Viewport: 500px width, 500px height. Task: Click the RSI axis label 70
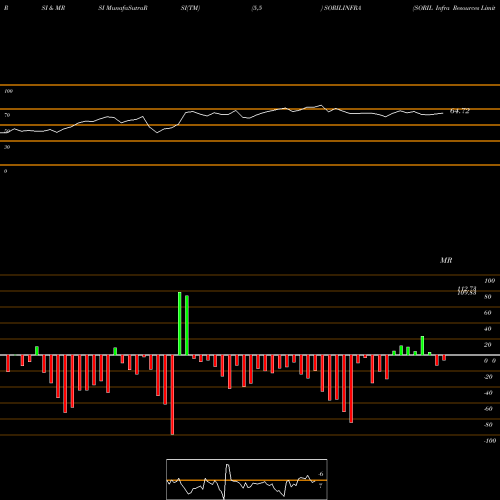click(x=7, y=115)
